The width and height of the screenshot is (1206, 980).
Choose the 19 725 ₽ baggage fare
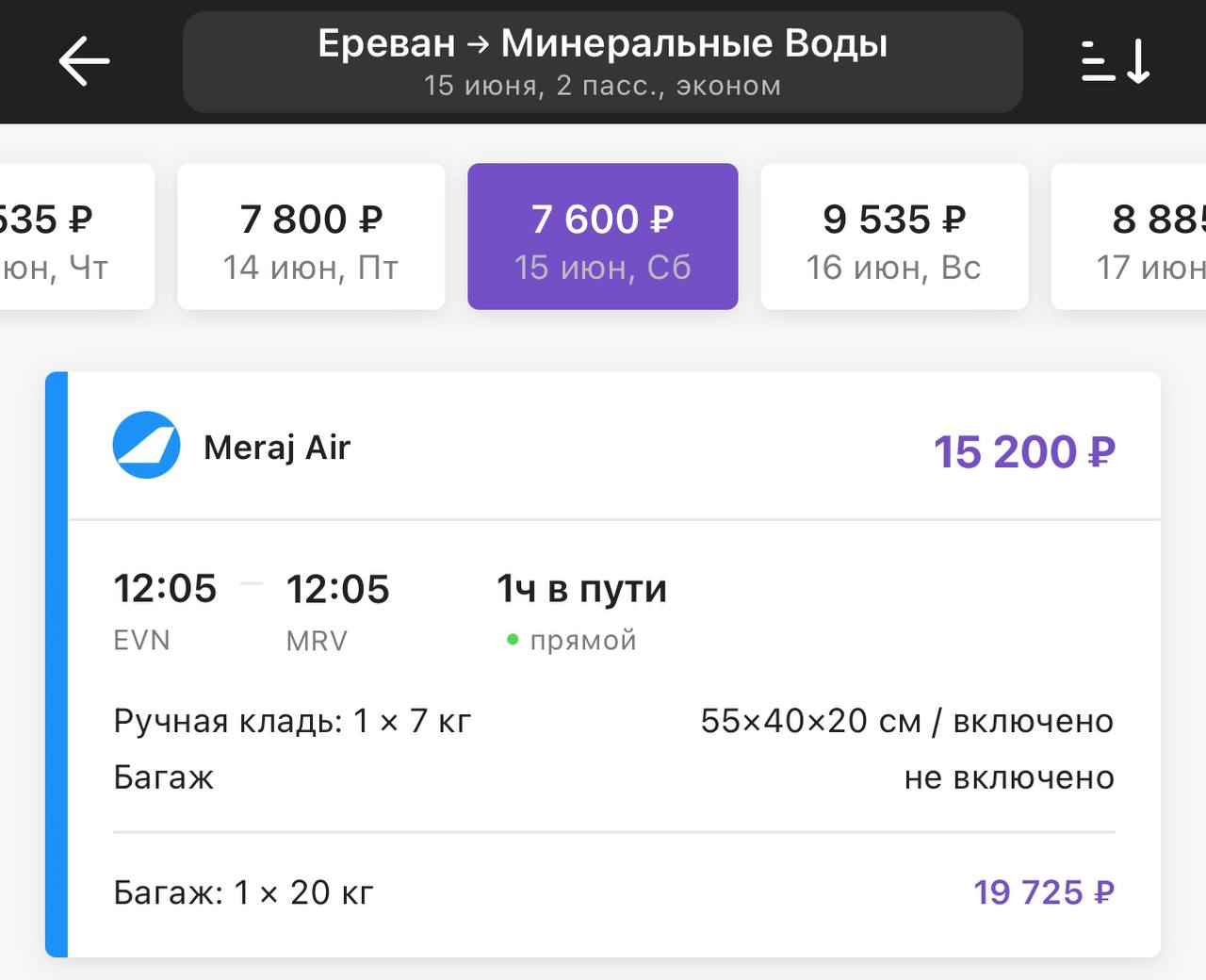coord(1044,892)
